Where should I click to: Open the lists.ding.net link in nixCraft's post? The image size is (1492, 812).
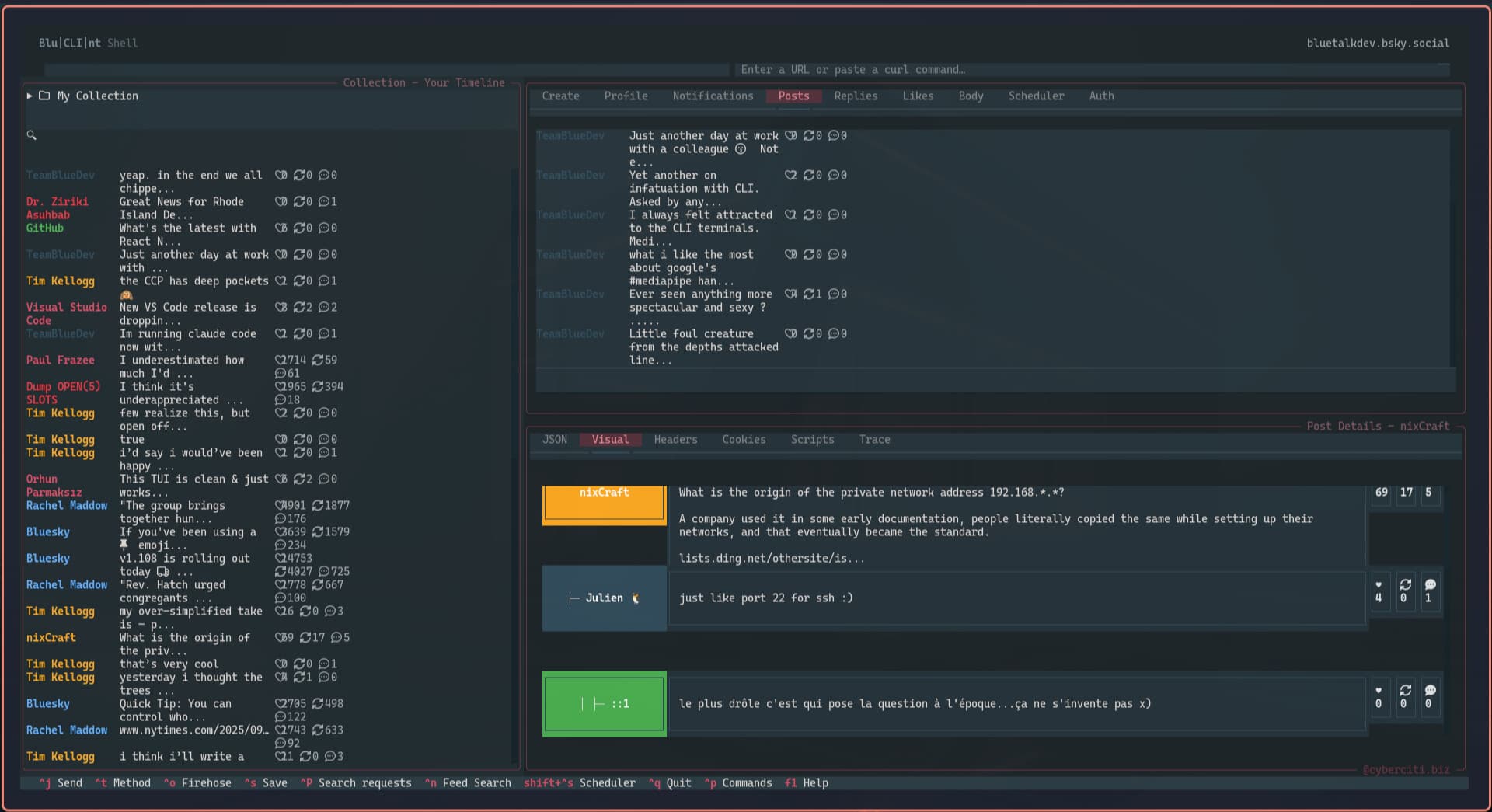click(x=772, y=557)
